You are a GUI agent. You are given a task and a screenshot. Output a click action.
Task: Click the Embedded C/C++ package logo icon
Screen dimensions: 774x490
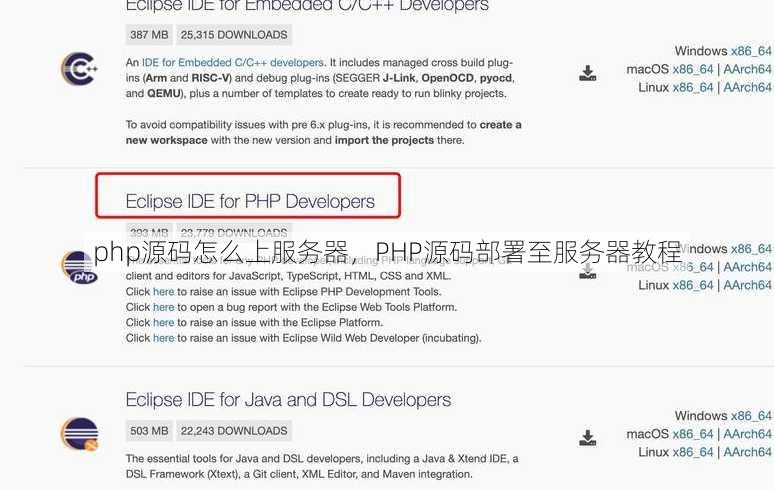click(x=79, y=69)
